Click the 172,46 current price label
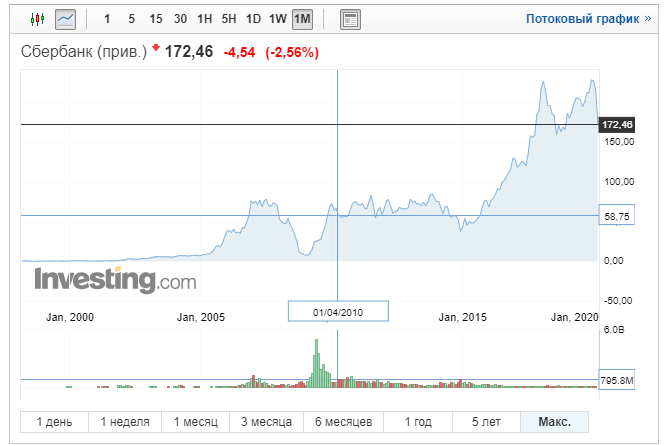This screenshot has width=672, height=446. (x=617, y=125)
